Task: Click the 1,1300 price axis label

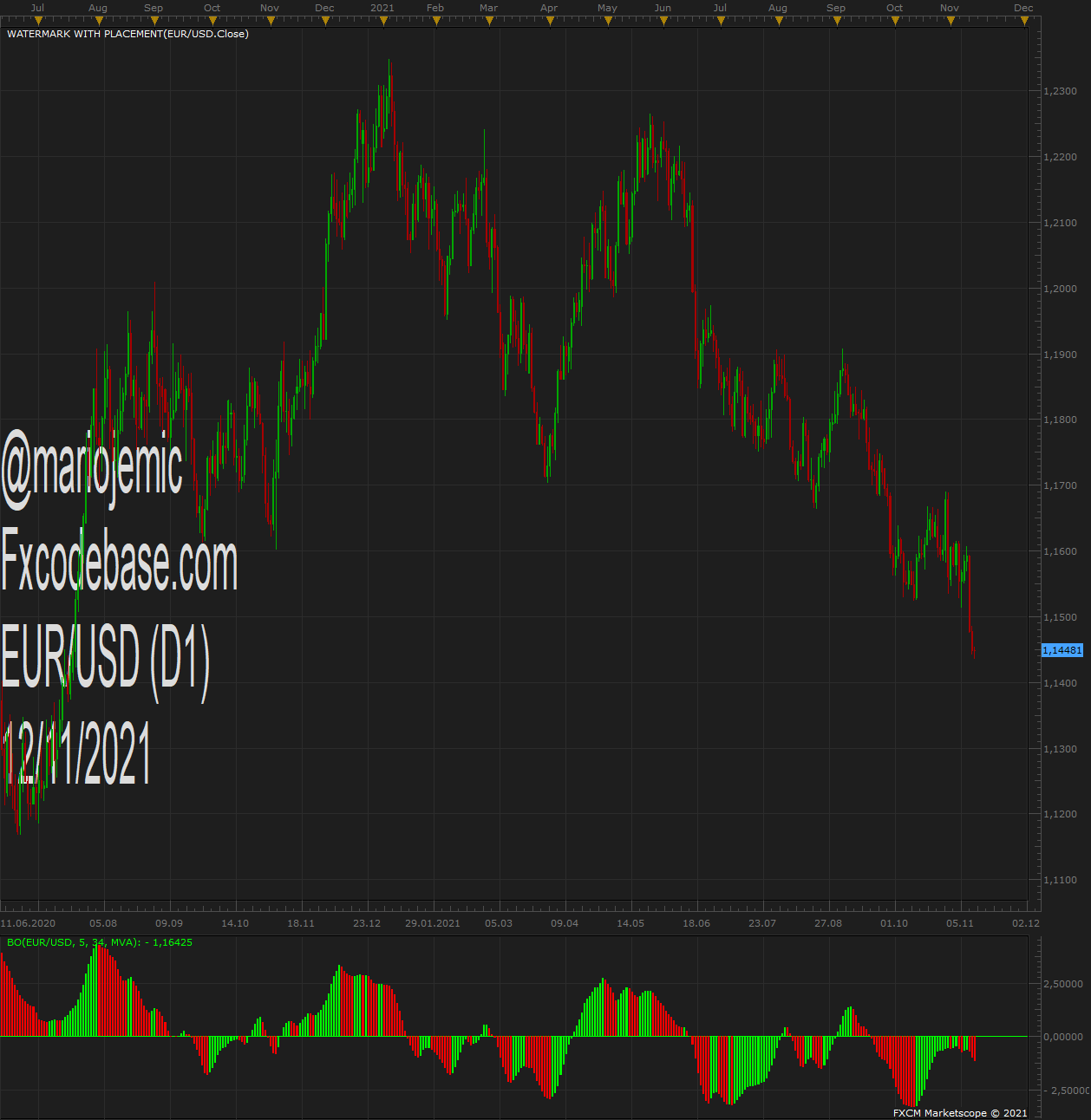Action: (1060, 749)
